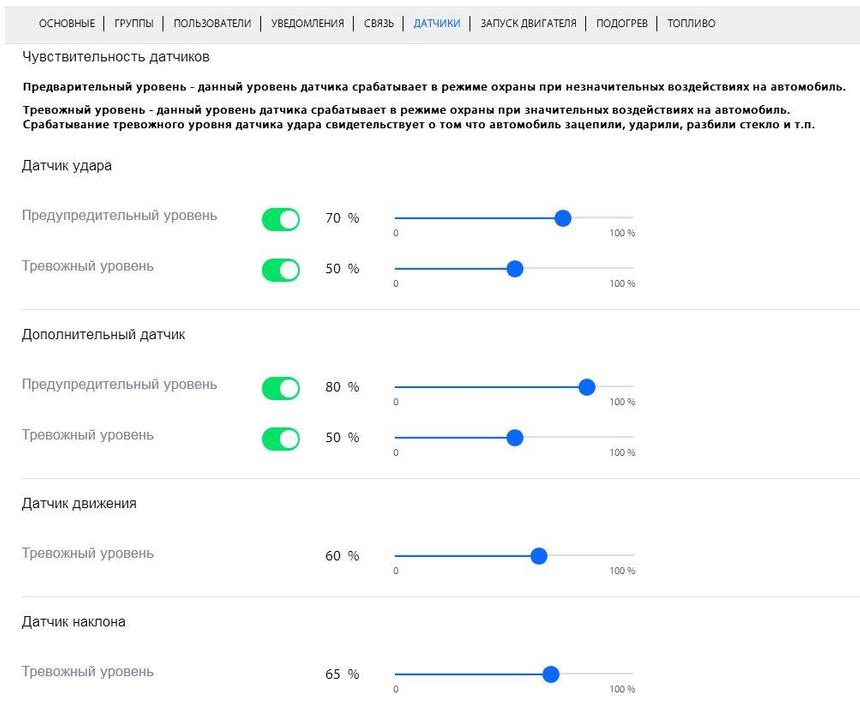Click additional sensor alarm slider handle at 50%
The width and height of the screenshot is (860, 726).
(x=515, y=437)
